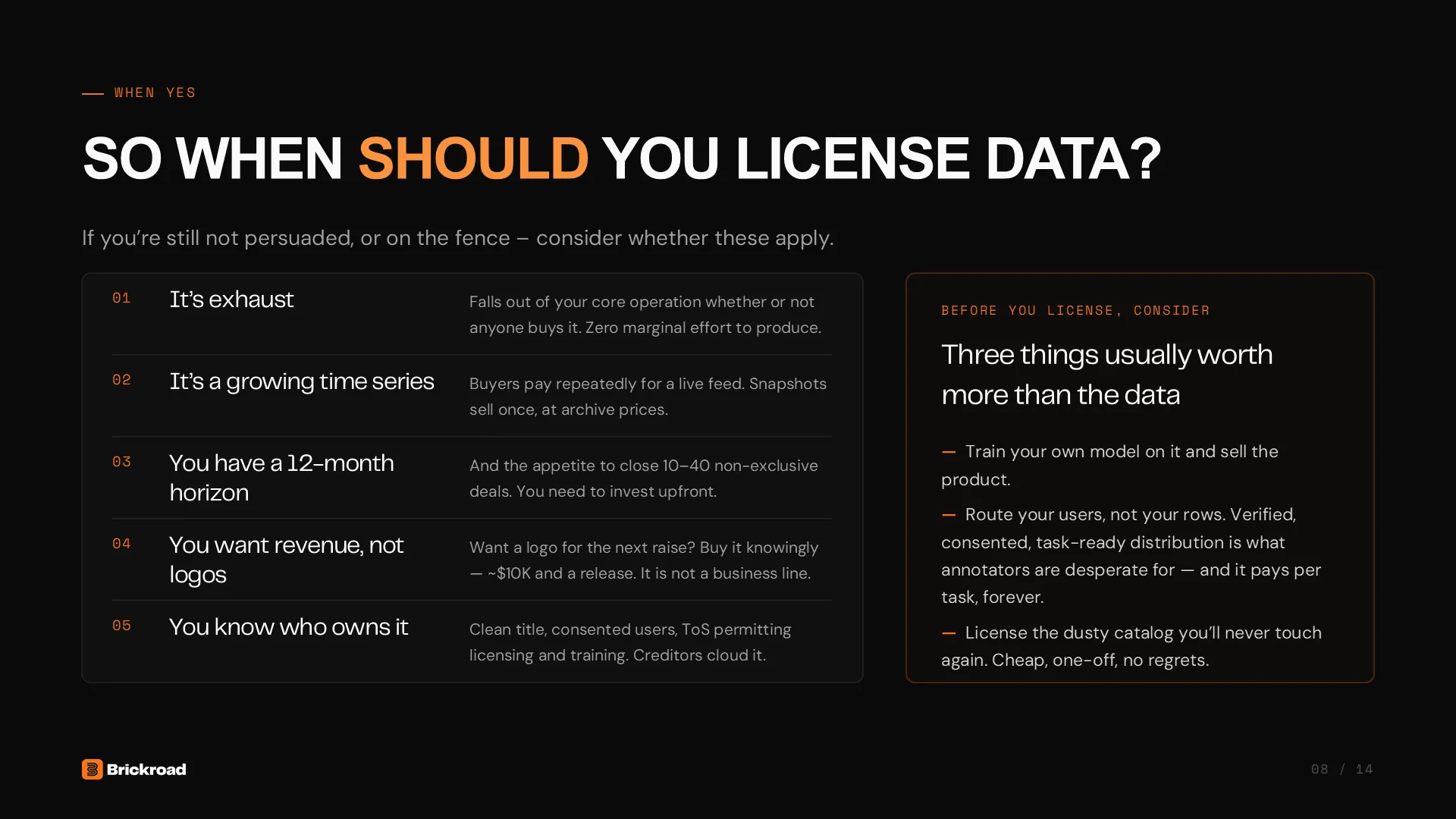Click the description "Falls out of your core operation"
Image resolution: width=1456 pixels, height=819 pixels.
645,315
